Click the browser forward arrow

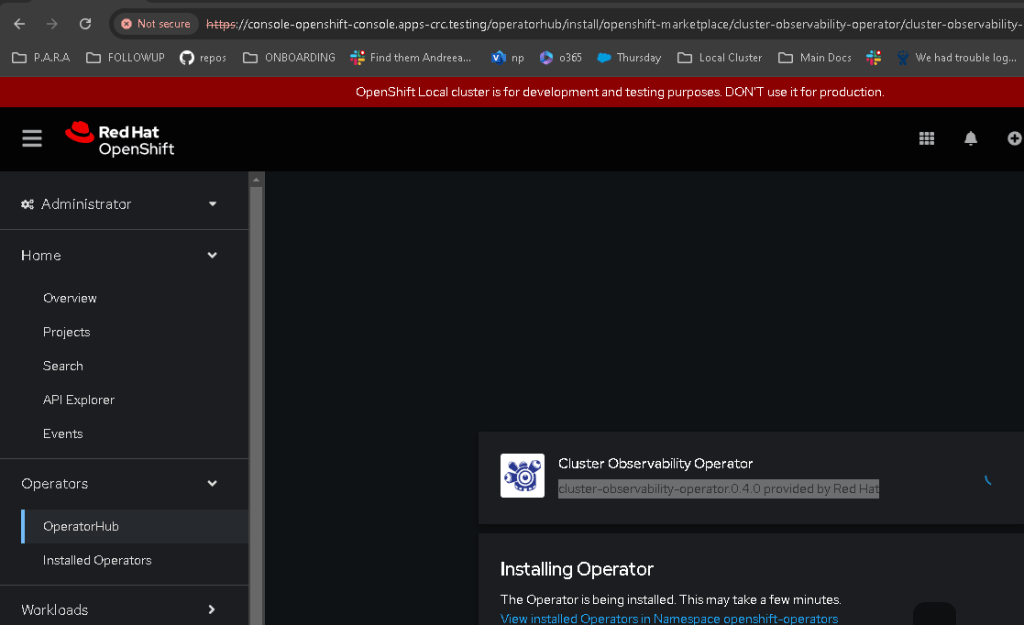coord(52,24)
